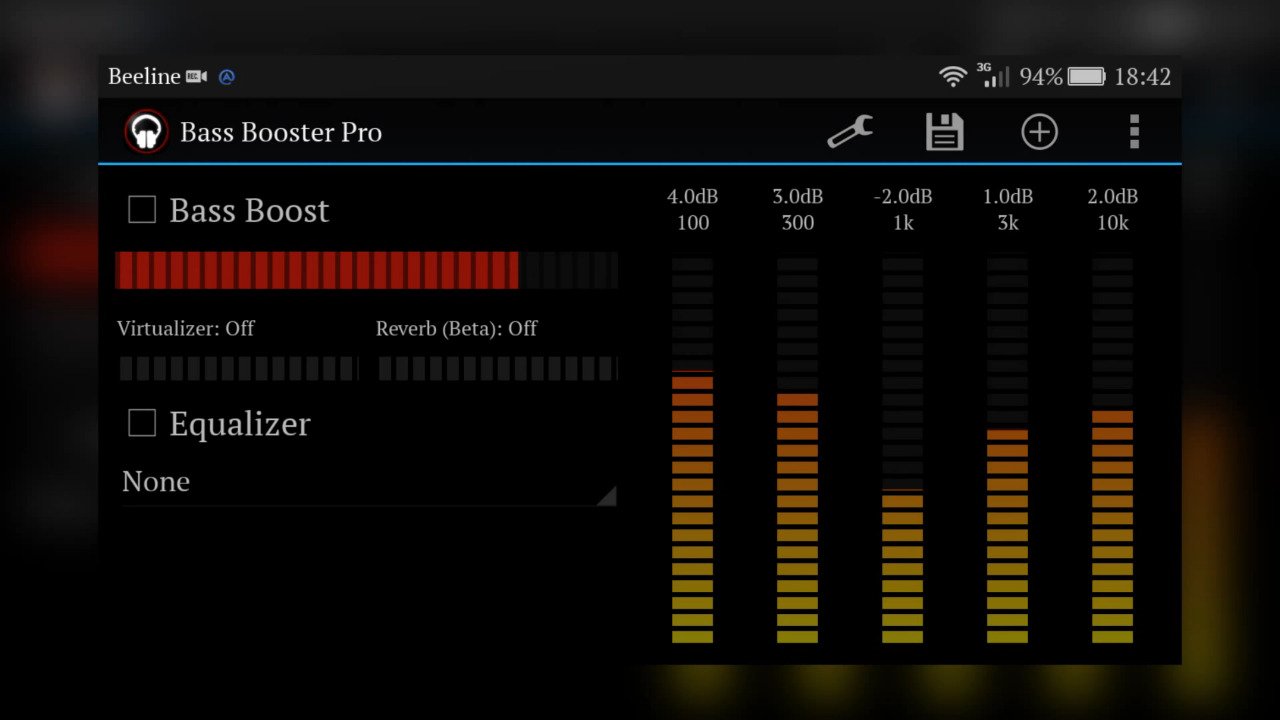Set the 10k equalizer band level
Image resolution: width=1280 pixels, height=720 pixels.
1112,450
